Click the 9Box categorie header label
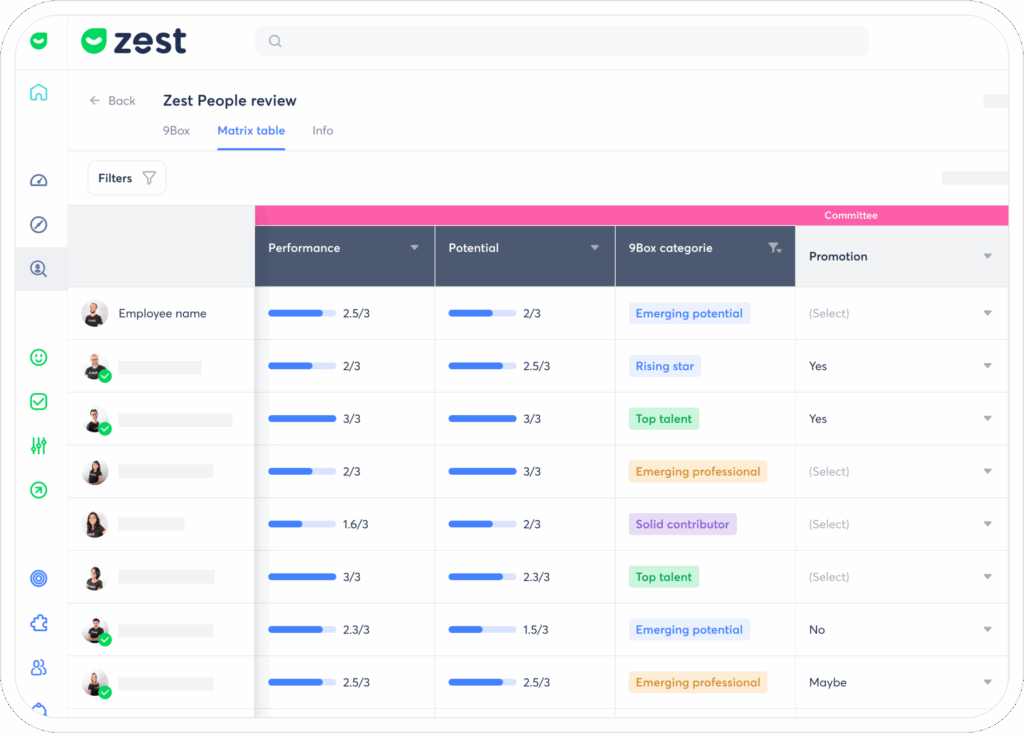The height and width of the screenshot is (733, 1024). coord(671,248)
